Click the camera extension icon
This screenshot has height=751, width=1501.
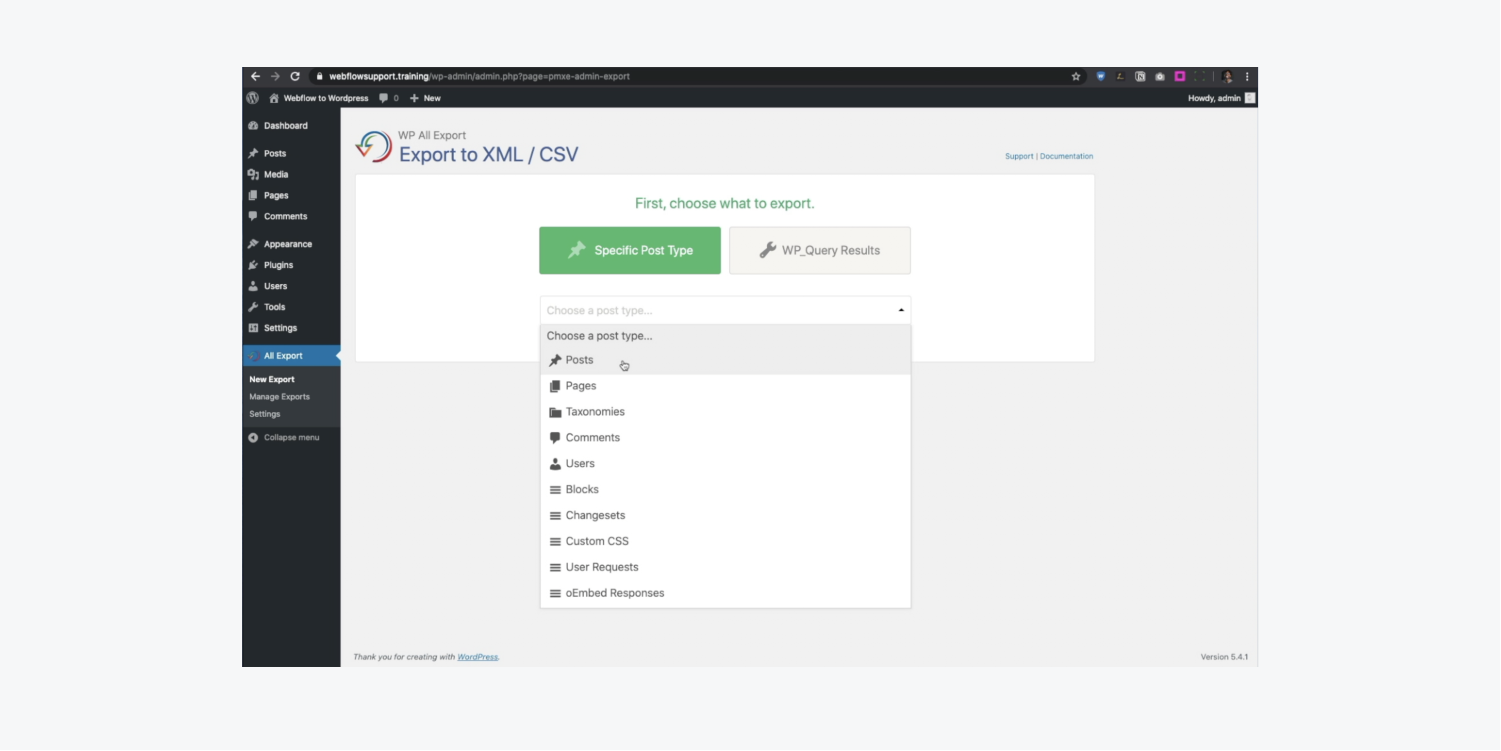(x=1160, y=76)
